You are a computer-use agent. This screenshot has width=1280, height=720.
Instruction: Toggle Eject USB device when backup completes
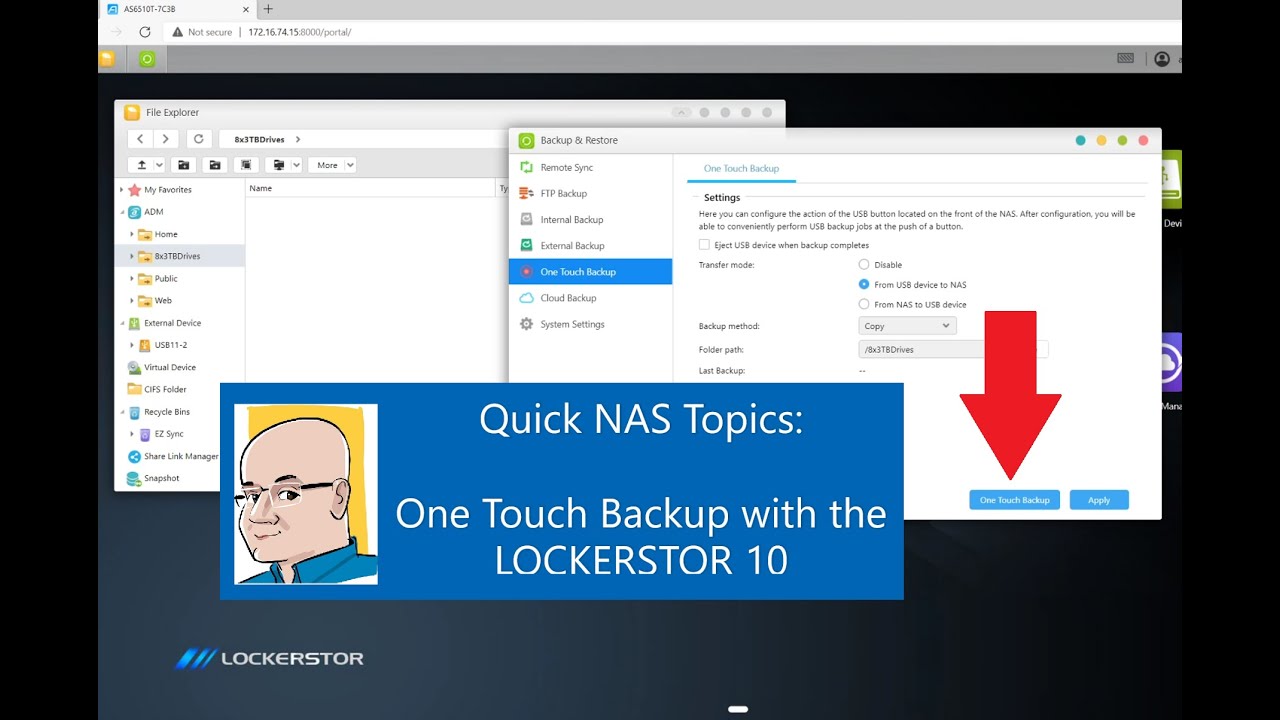pyautogui.click(x=704, y=245)
